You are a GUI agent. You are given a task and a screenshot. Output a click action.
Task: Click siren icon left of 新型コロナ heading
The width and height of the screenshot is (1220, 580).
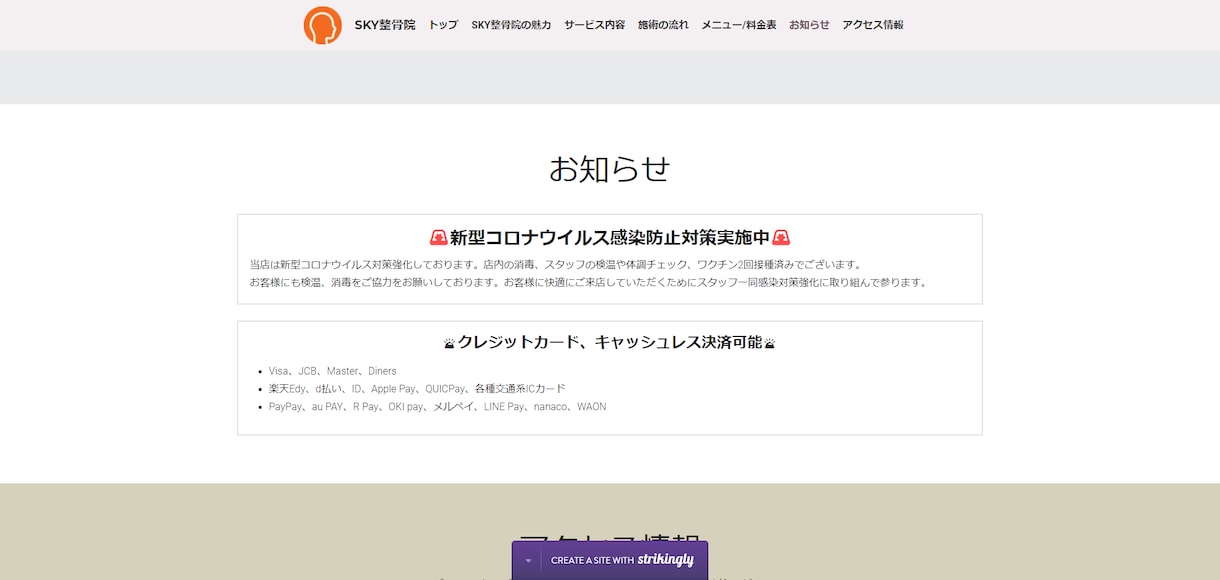click(x=438, y=238)
